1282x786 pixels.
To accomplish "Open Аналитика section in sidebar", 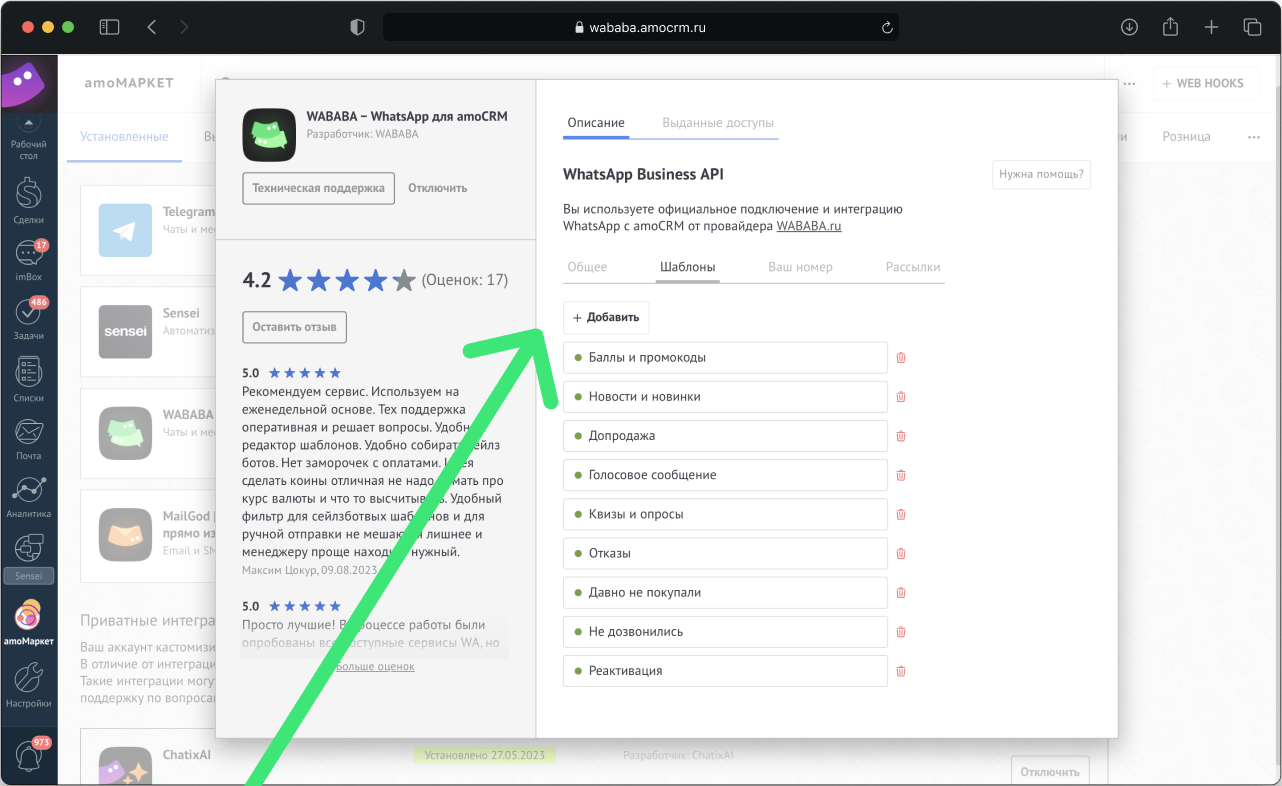I will (28, 496).
